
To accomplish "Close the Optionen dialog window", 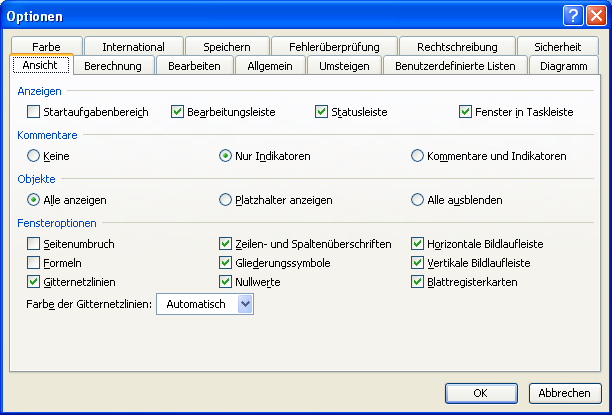I will coord(595,16).
